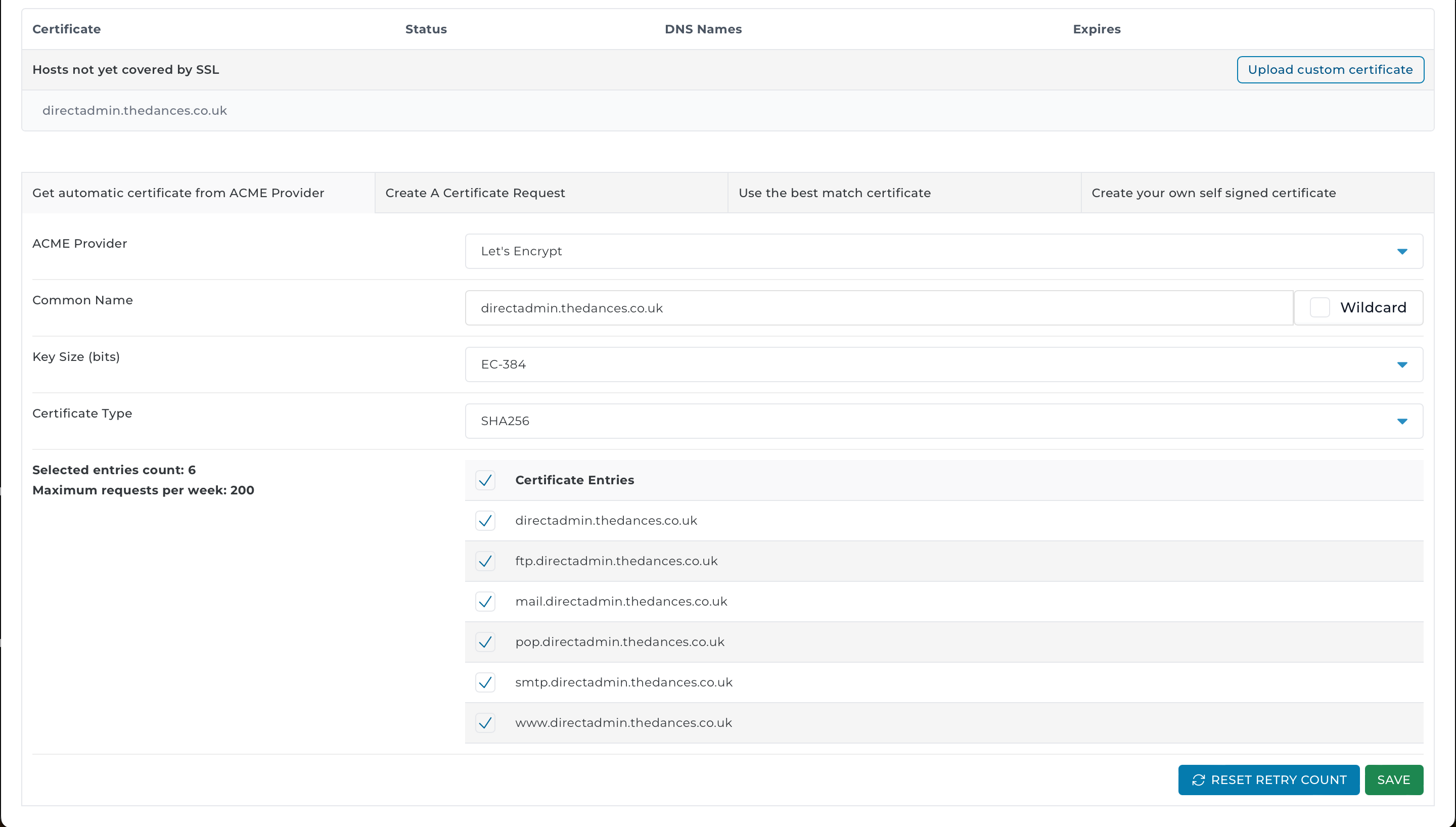Select Get automatic certificate from ACME Provider tab
The image size is (1456, 827).
coord(198,193)
